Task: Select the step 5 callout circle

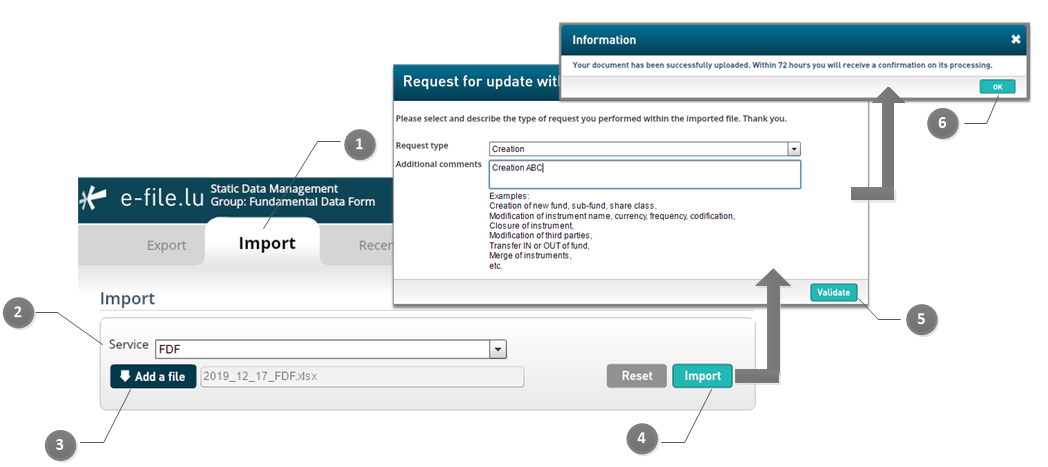Action: pyautogui.click(x=921, y=319)
